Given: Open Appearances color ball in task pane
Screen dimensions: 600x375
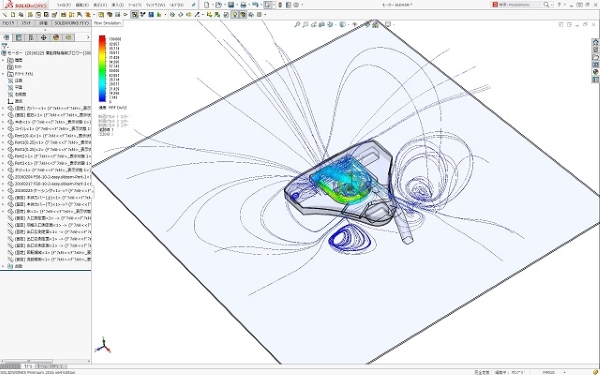Looking at the screenshot, I should [595, 72].
